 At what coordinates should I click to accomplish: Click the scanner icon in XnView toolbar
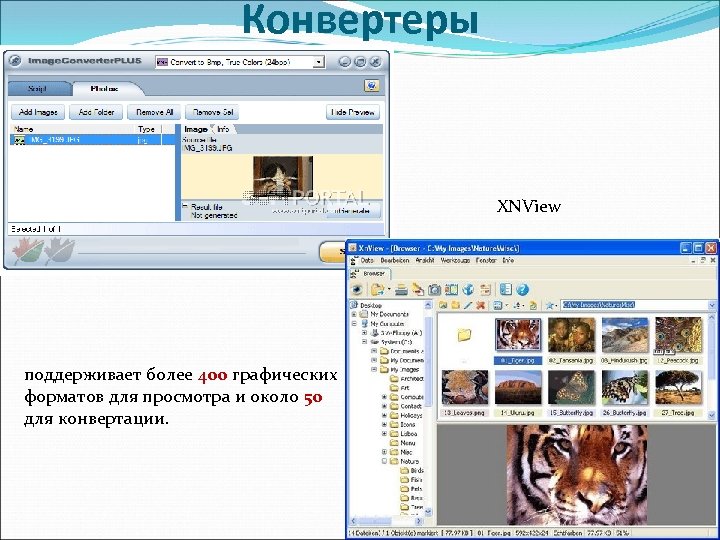coord(401,290)
